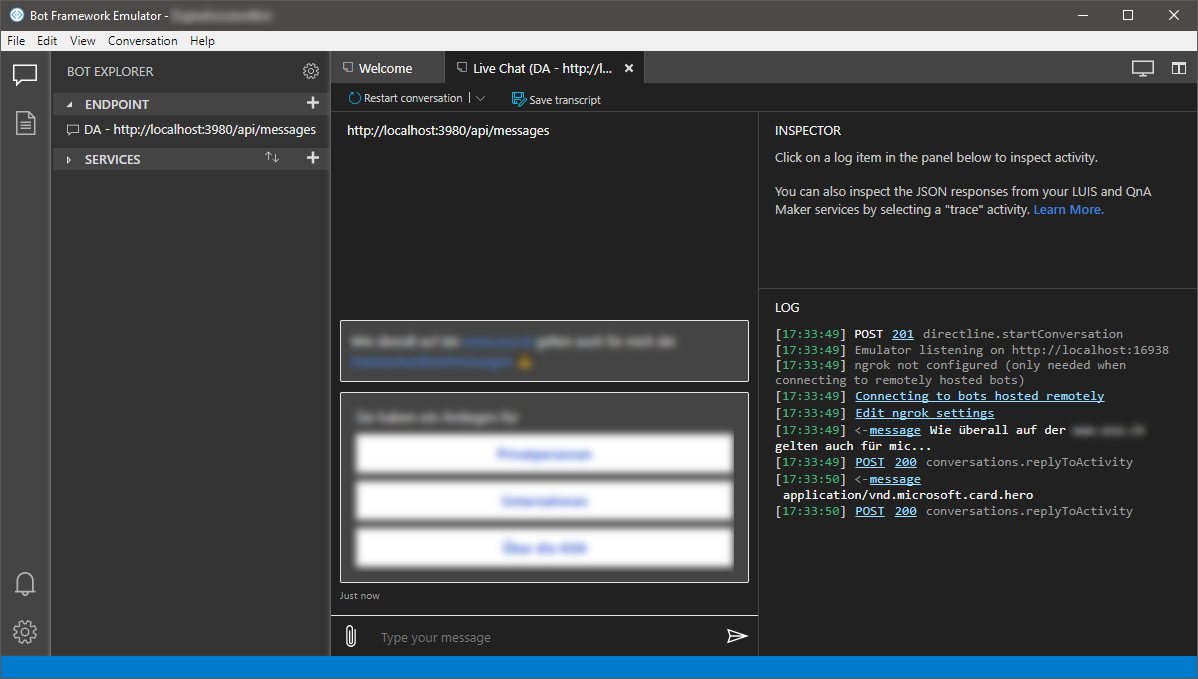Toggle presentation mode monitor icon

tap(1142, 69)
